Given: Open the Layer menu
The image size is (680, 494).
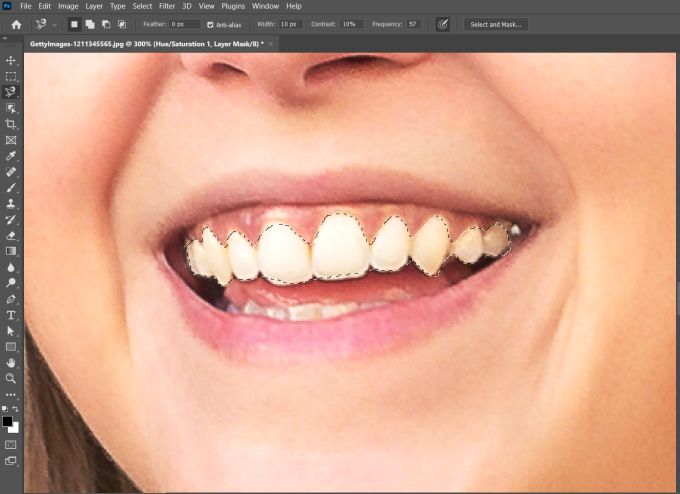Looking at the screenshot, I should 94,6.
